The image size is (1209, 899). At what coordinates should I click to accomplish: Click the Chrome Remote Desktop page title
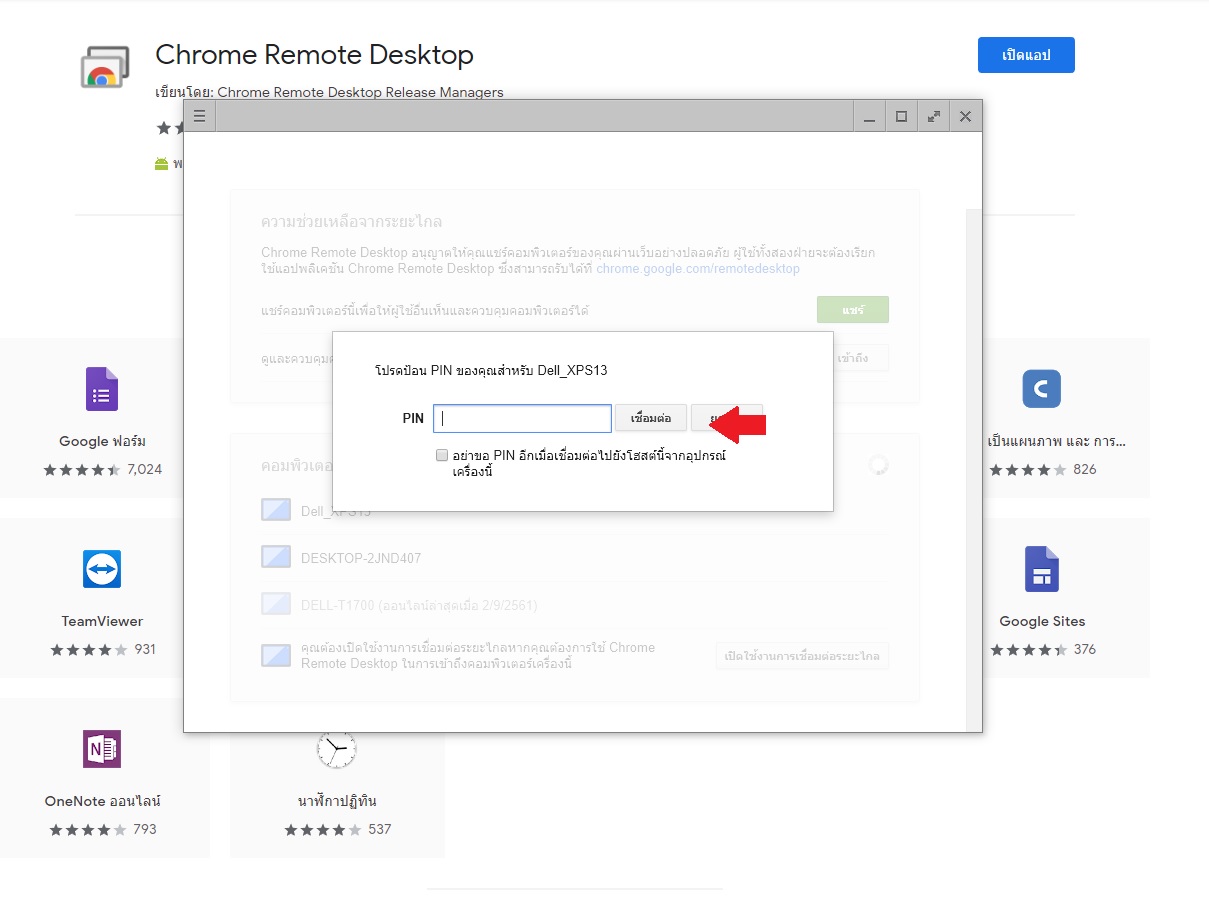(x=314, y=54)
